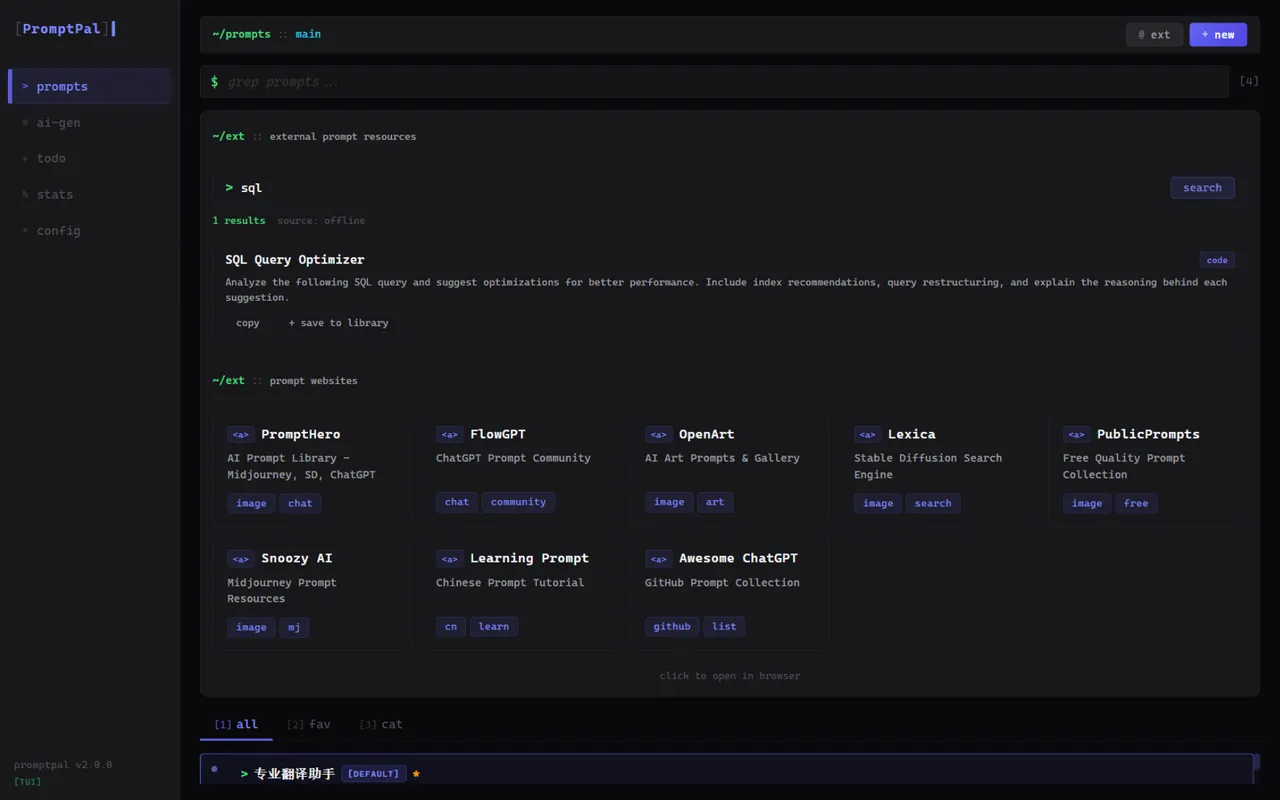Viewport: 1280px width, 800px height.
Task: Click the art tag on OpenArt
Action: (x=715, y=502)
